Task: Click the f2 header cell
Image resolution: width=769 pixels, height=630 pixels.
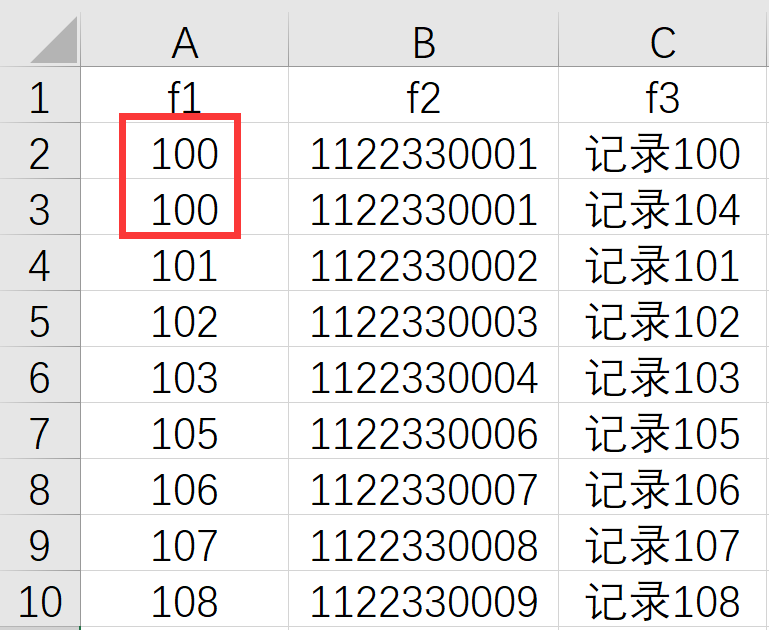Action: click(423, 98)
